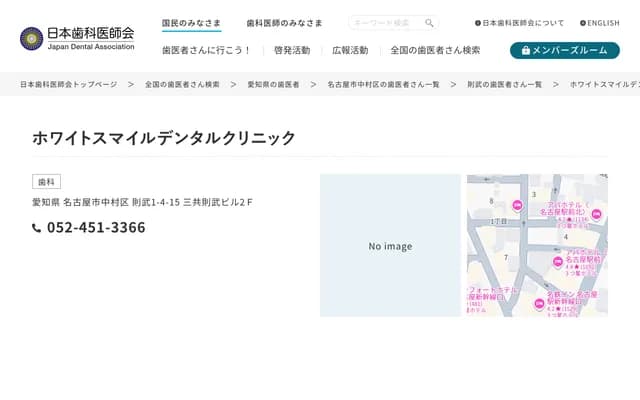Viewport: 640px width, 400px height.
Task: Click the No image placeholder thumbnail
Action: 390,246
